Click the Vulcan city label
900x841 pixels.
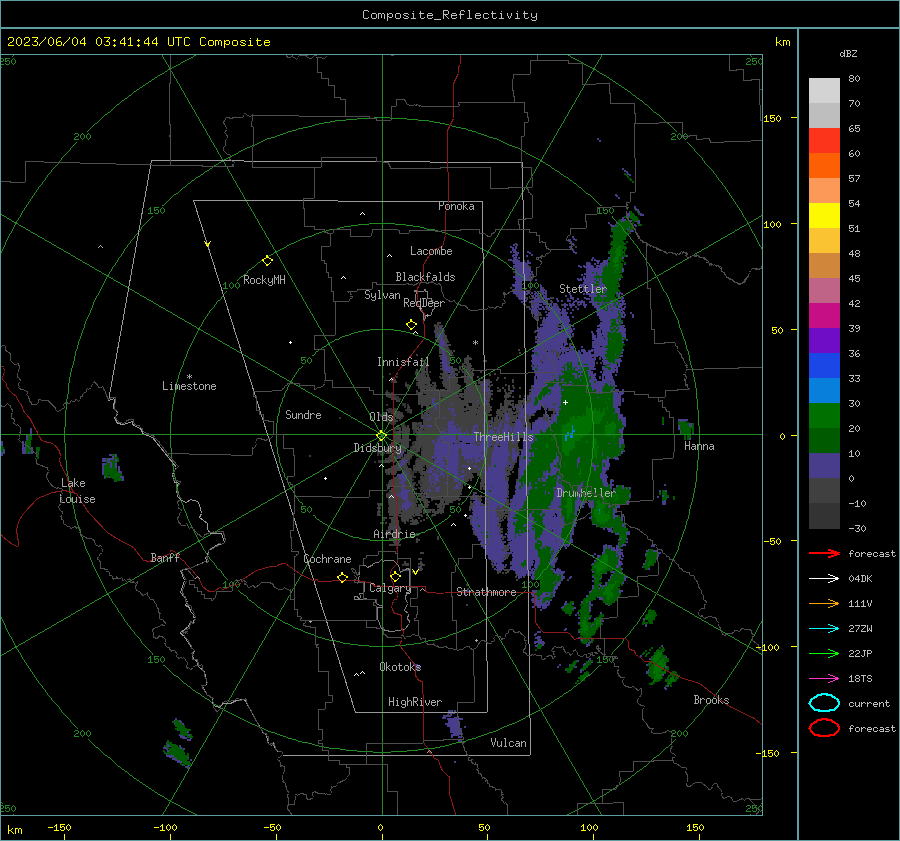[508, 743]
